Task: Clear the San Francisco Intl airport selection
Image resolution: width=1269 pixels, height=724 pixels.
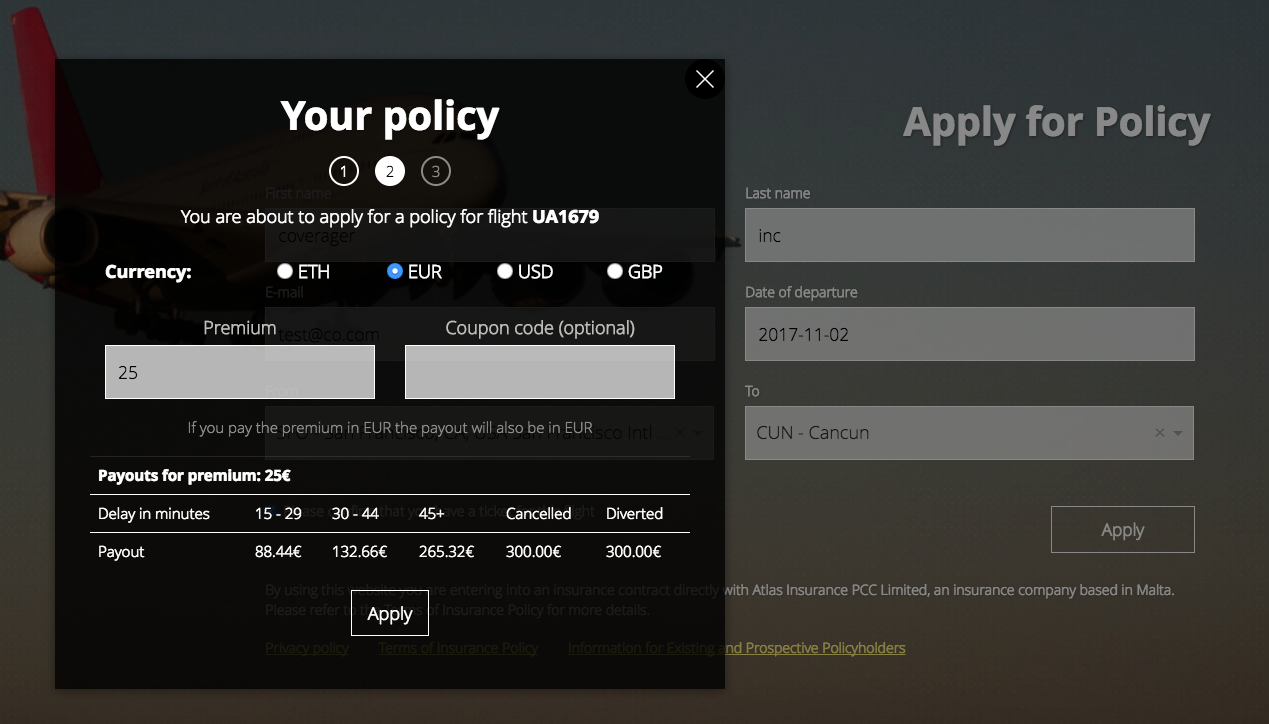Action: [x=679, y=433]
